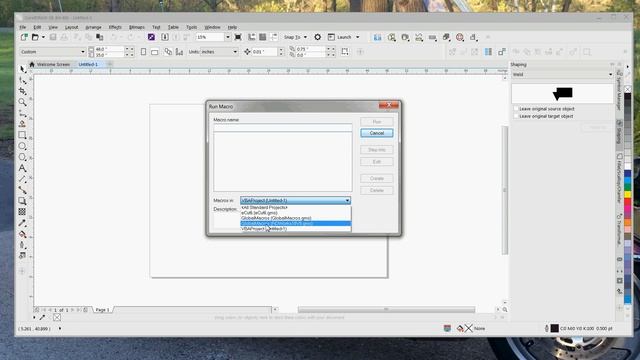Select the Freehand drawing tool
The width and height of the screenshot is (640, 360).
tap(22, 113)
